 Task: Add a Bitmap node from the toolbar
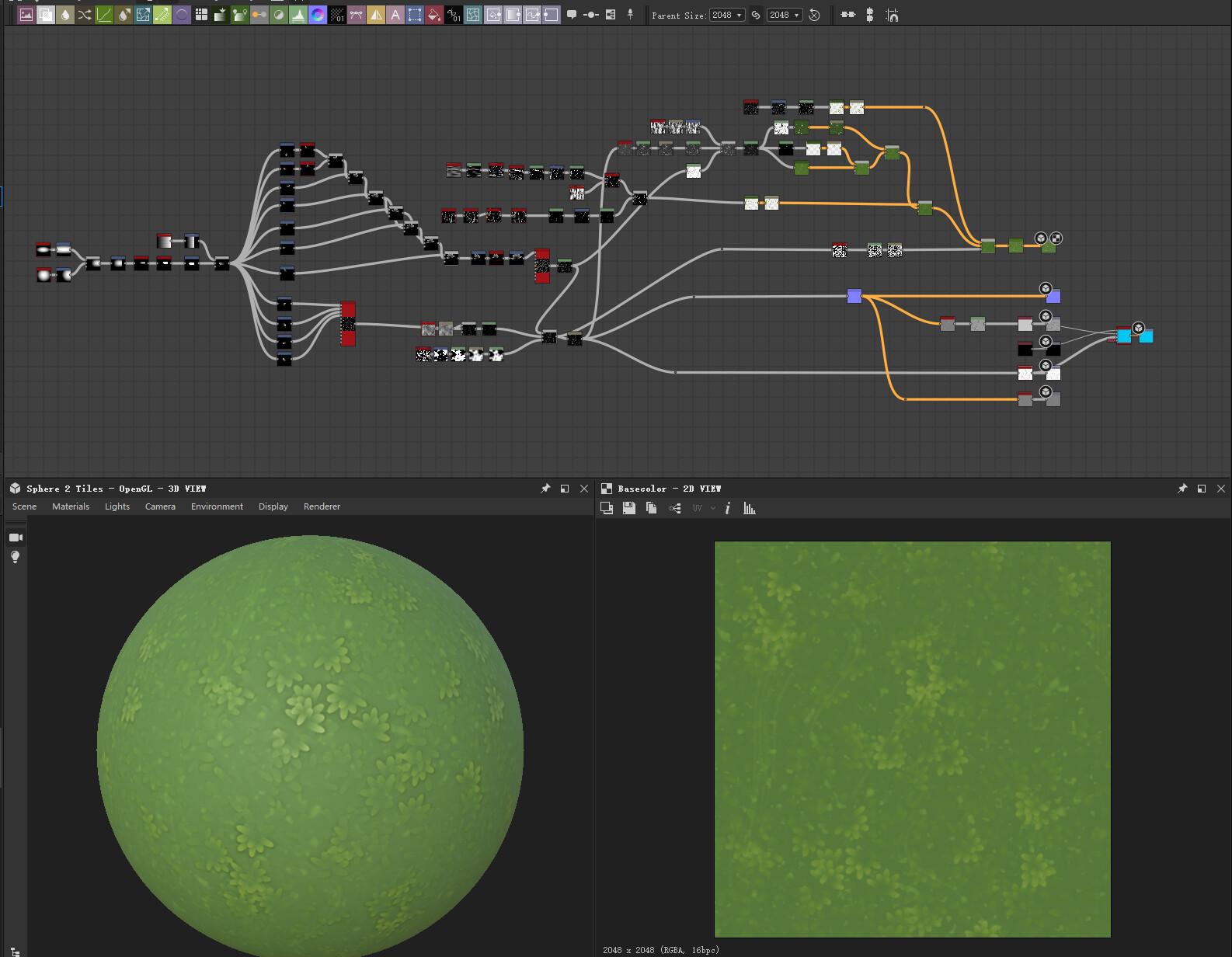coord(26,15)
